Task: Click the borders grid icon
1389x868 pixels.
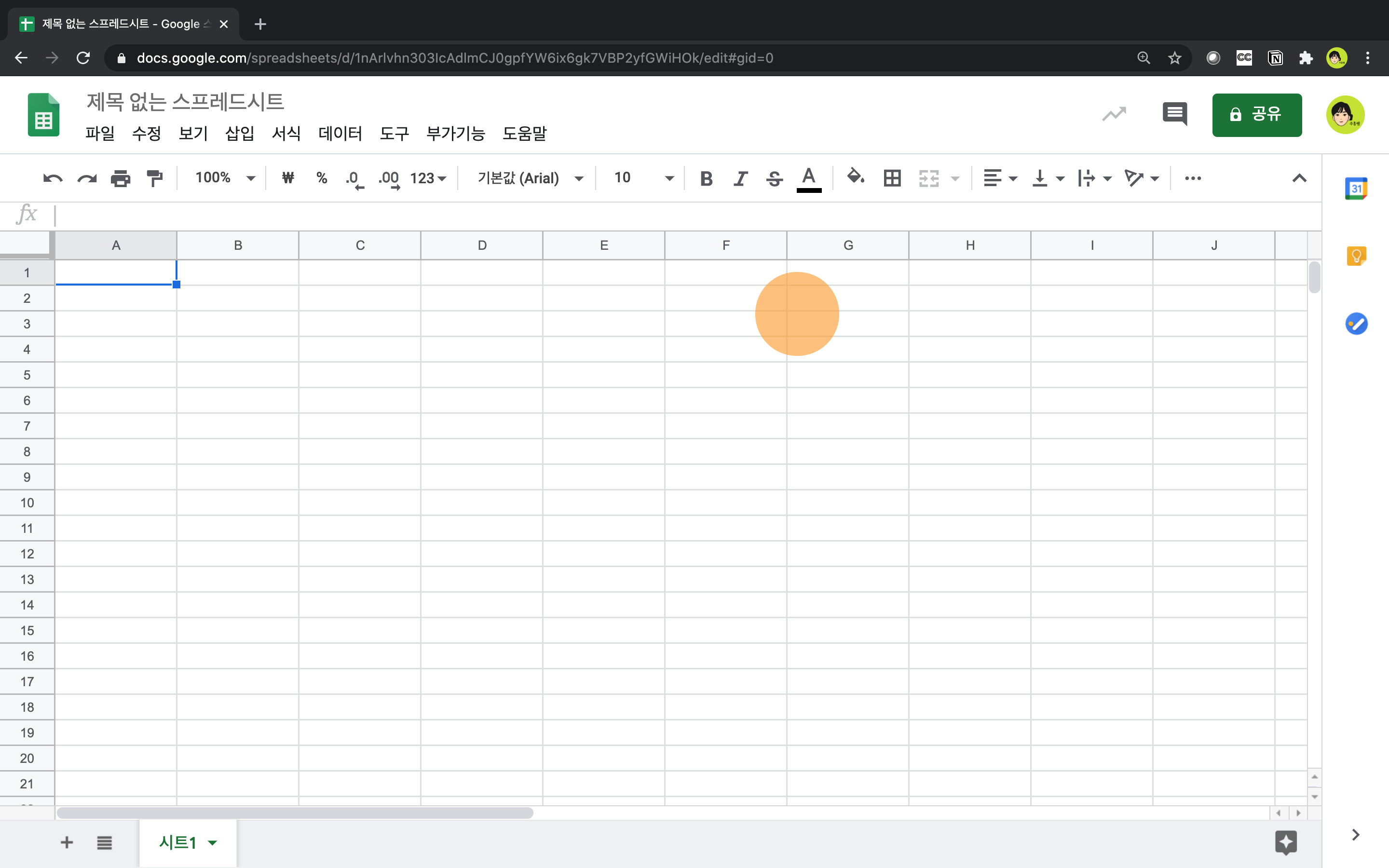Action: pos(892,178)
